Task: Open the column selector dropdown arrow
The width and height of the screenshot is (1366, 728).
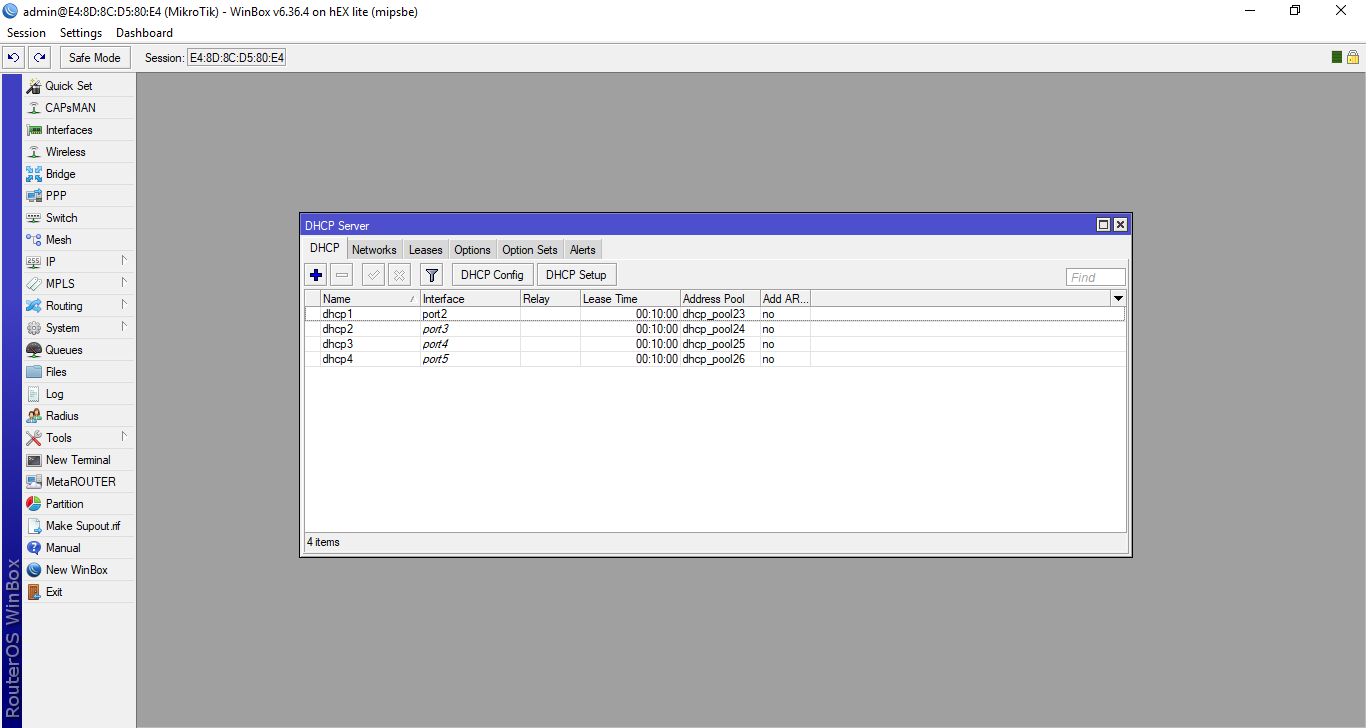Action: pos(1118,299)
